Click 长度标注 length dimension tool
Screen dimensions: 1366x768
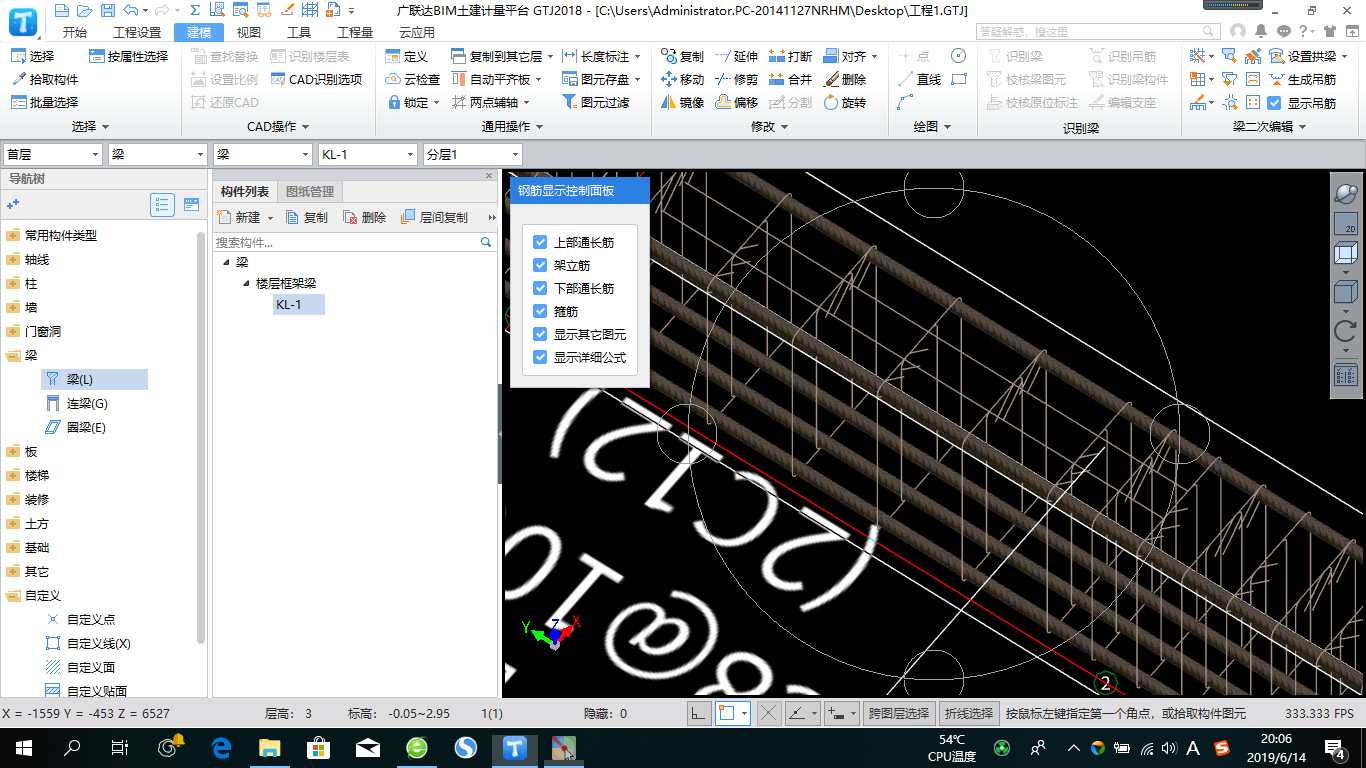(x=602, y=57)
